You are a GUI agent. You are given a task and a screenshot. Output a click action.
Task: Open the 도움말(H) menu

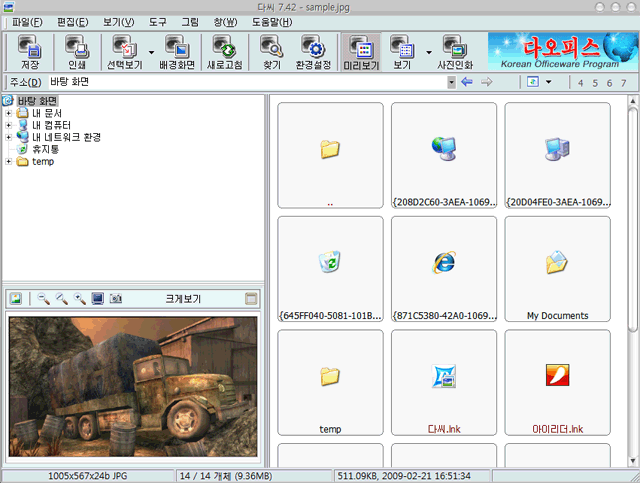[272, 22]
